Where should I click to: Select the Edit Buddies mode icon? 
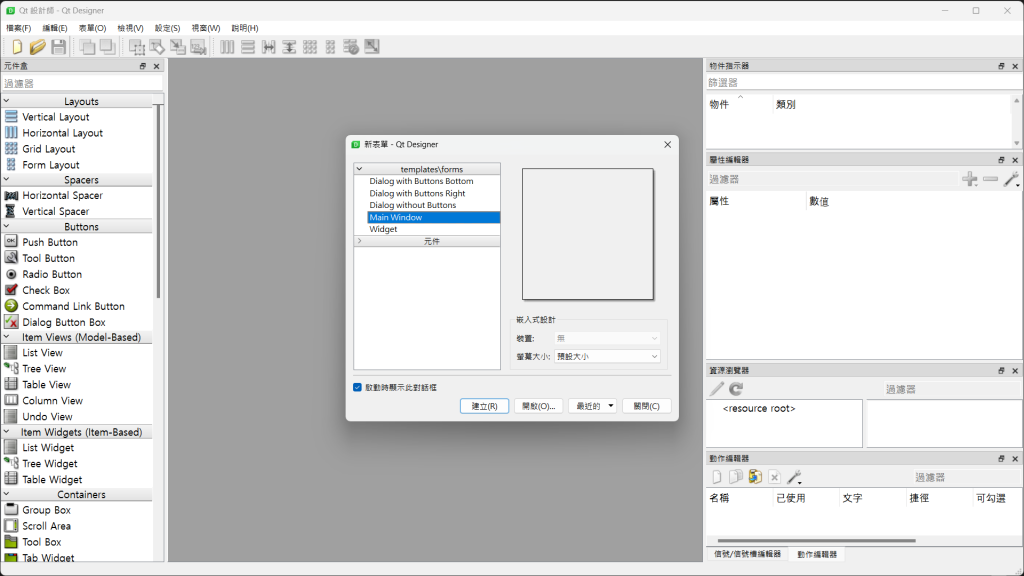coord(178,46)
